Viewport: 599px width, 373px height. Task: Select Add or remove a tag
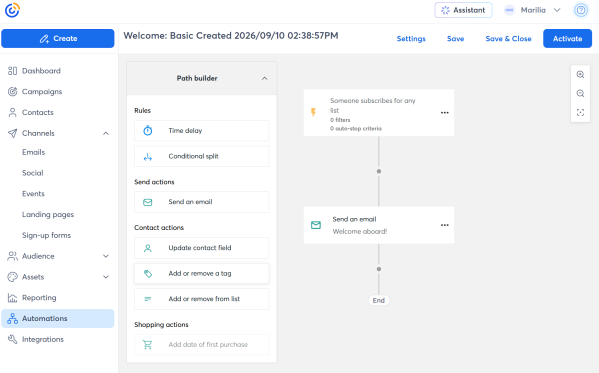[201, 273]
